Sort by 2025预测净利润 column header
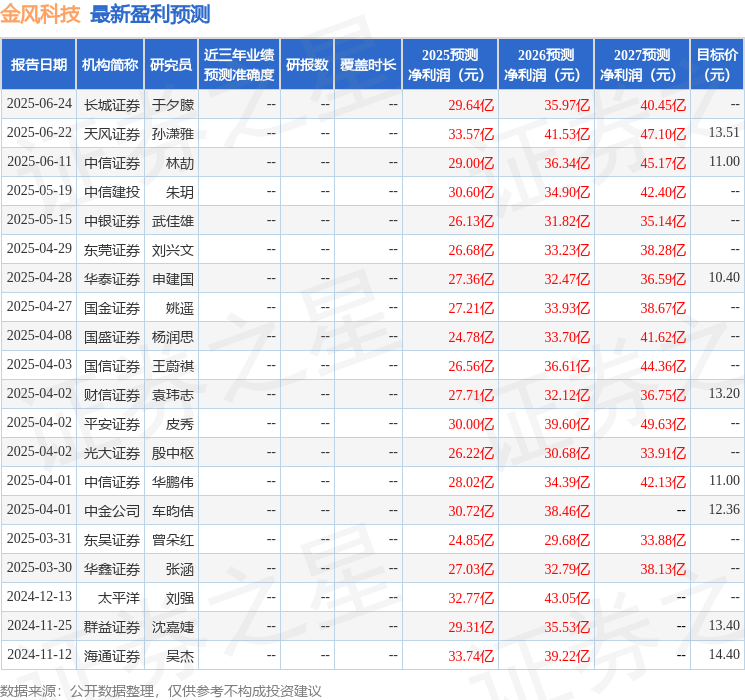The height and width of the screenshot is (700, 745). 450,65
